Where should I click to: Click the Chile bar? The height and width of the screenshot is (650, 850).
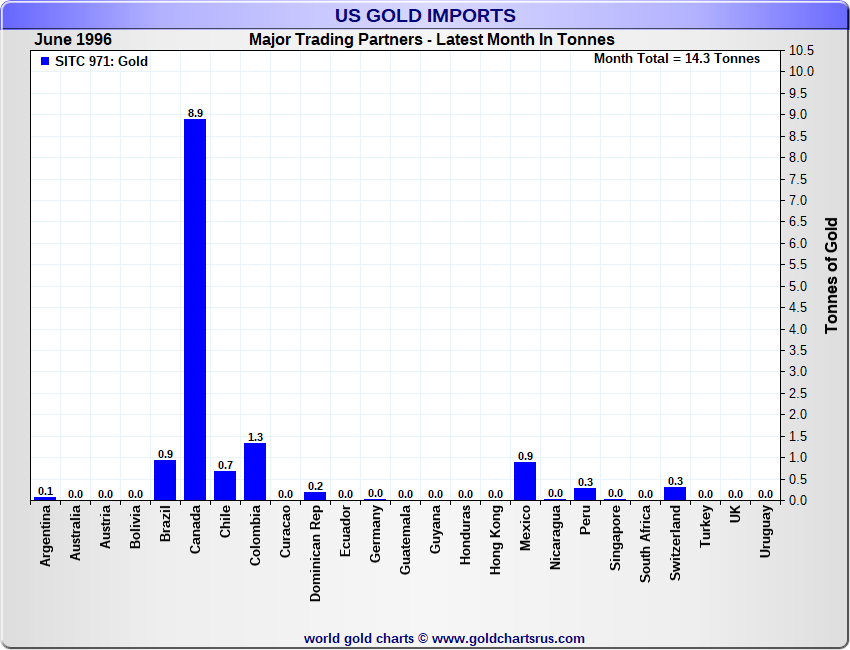point(225,485)
